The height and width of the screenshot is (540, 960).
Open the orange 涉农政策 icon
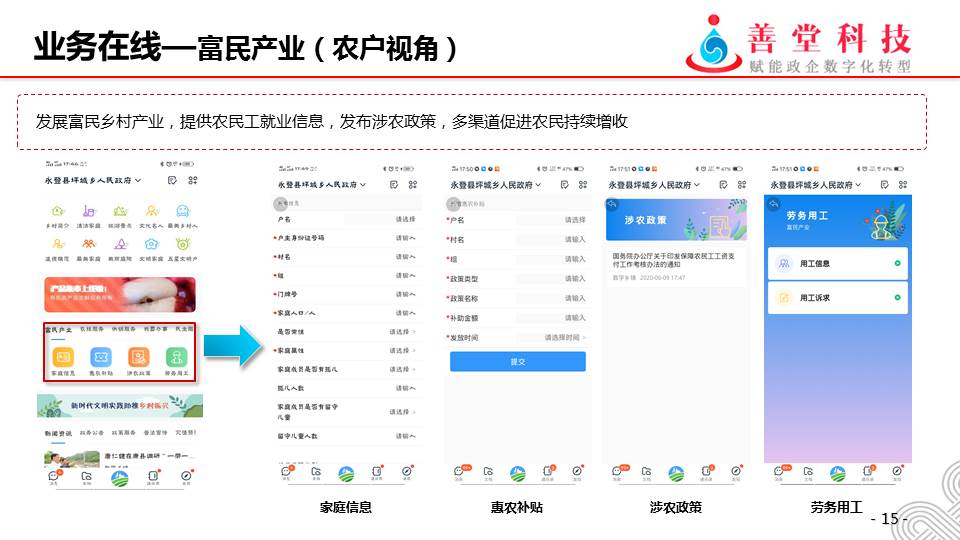click(138, 357)
